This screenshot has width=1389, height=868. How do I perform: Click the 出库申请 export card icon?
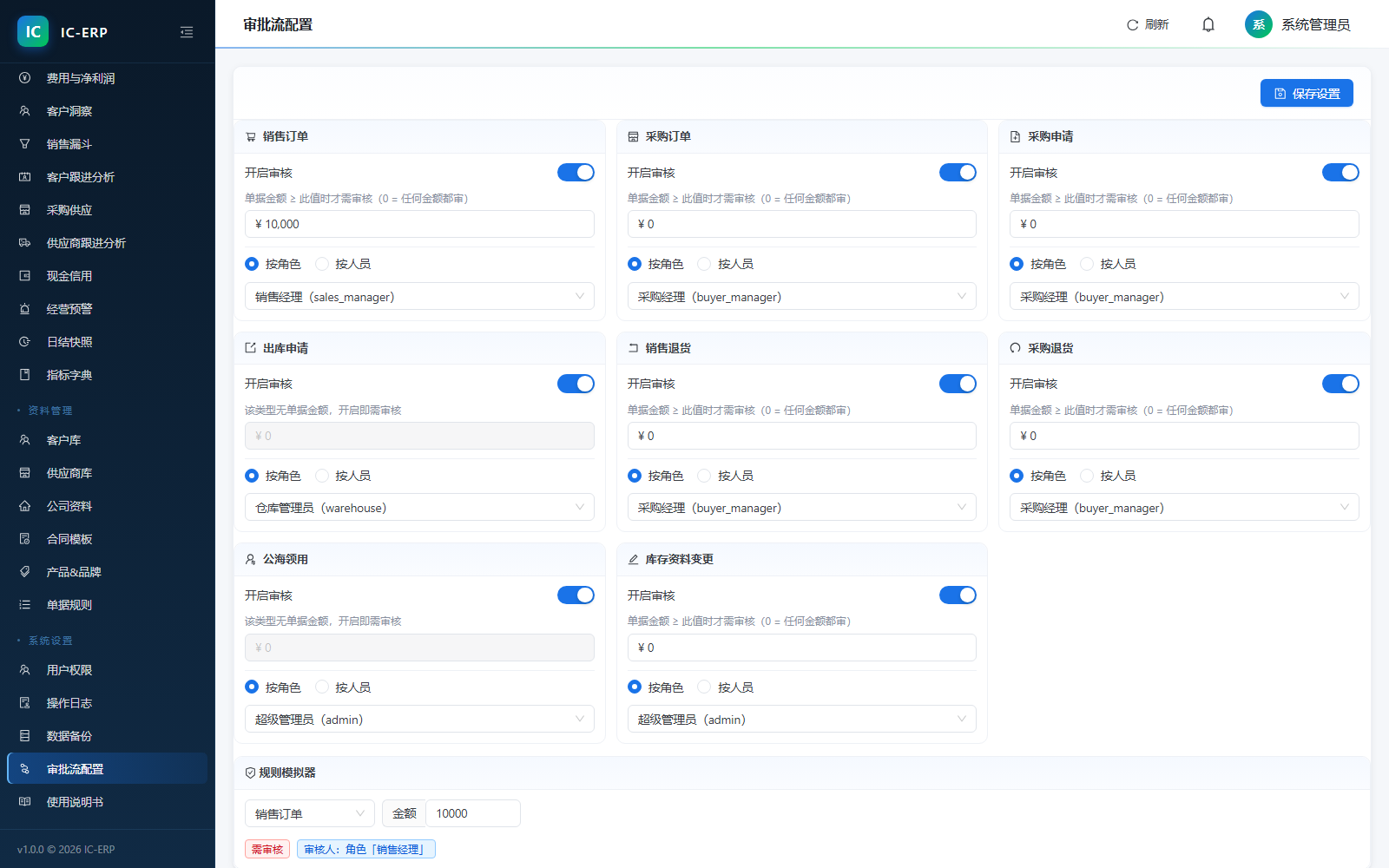pyautogui.click(x=251, y=348)
